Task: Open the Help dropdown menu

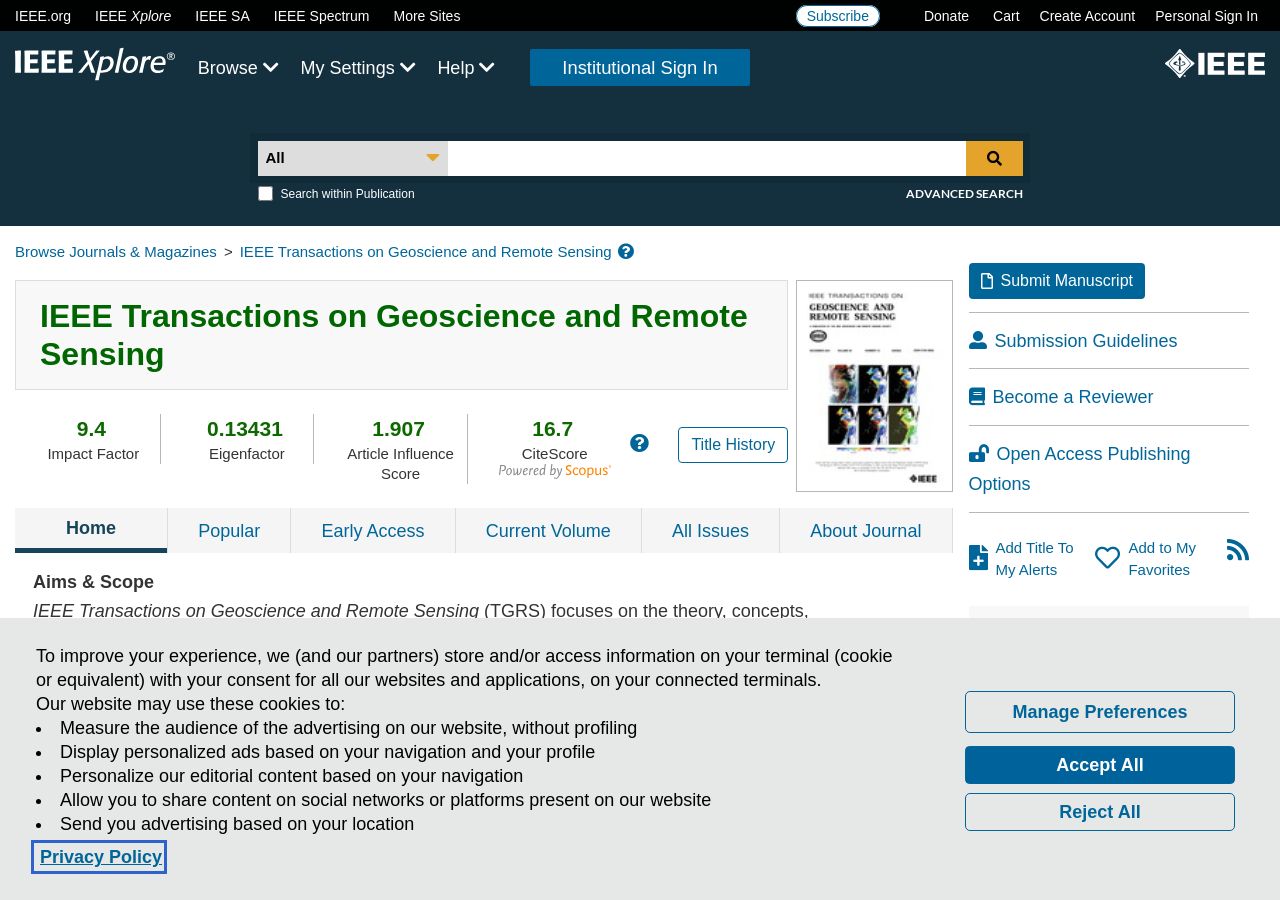Action: 466,68
